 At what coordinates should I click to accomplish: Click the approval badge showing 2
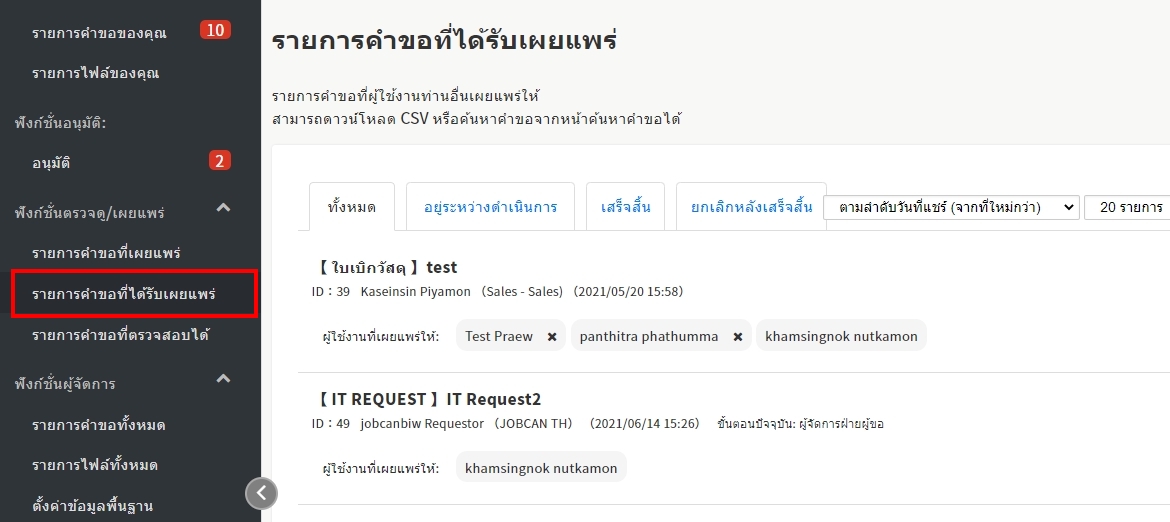pyautogui.click(x=219, y=160)
